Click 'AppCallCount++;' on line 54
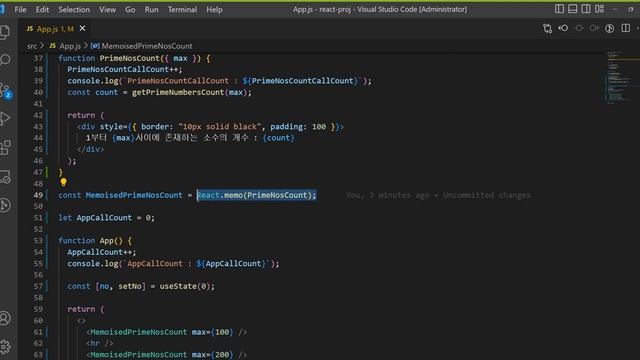Viewport: 640px width, 360px height. point(102,252)
